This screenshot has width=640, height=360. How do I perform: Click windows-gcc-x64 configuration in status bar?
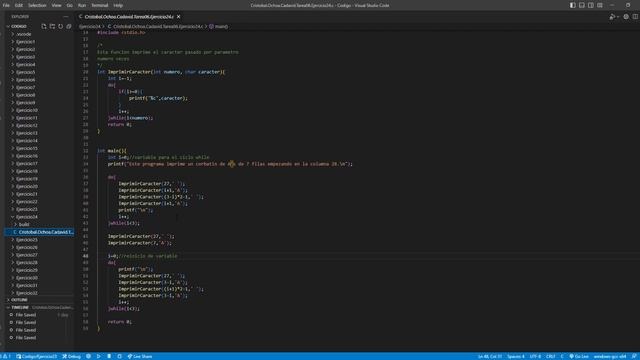click(610, 356)
